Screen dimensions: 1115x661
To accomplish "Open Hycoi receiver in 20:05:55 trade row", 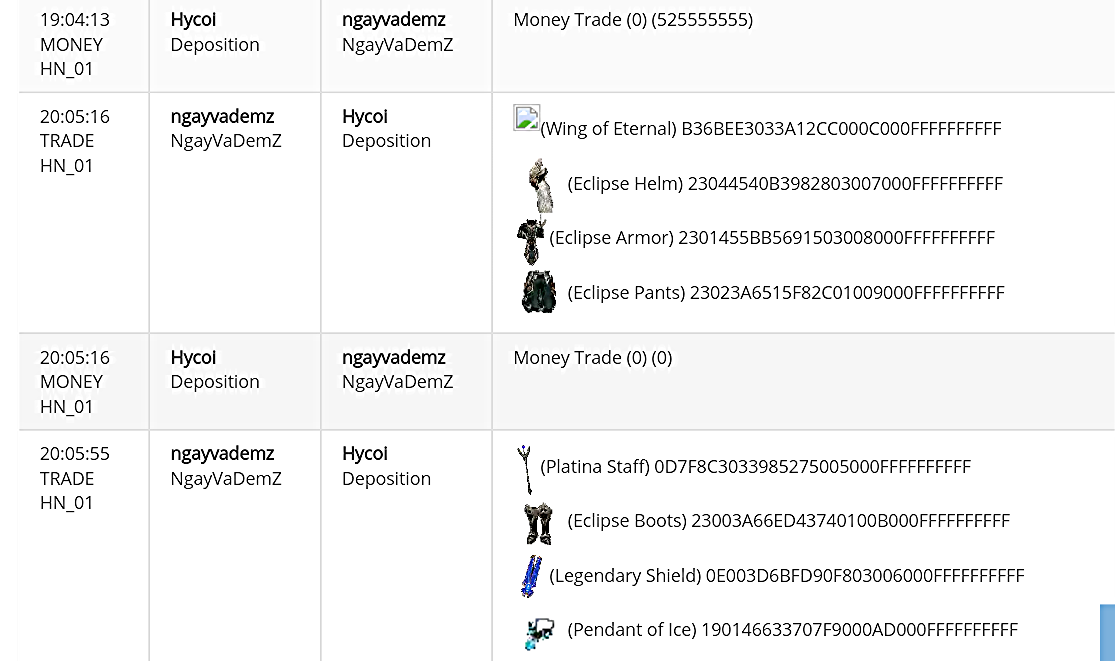I will [x=365, y=453].
